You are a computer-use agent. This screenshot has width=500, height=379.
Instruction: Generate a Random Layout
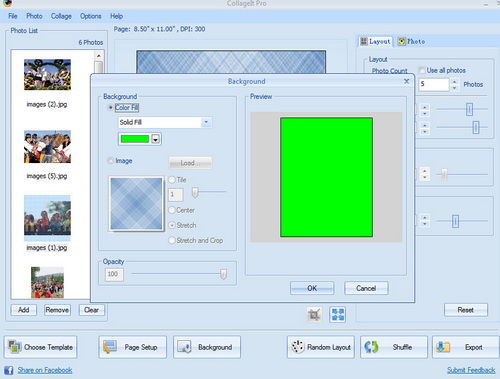point(321,347)
